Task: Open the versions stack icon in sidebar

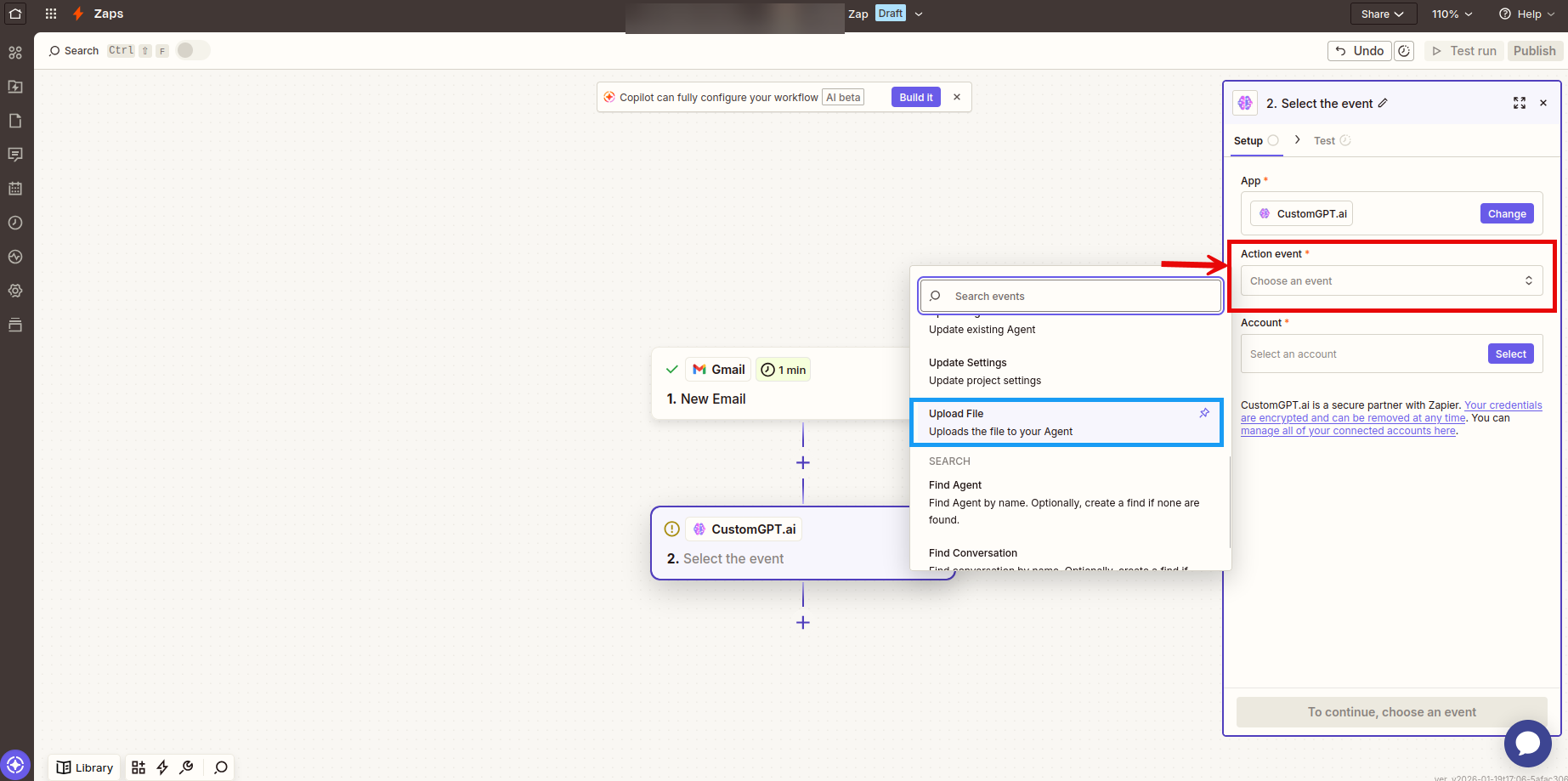Action: (15, 325)
